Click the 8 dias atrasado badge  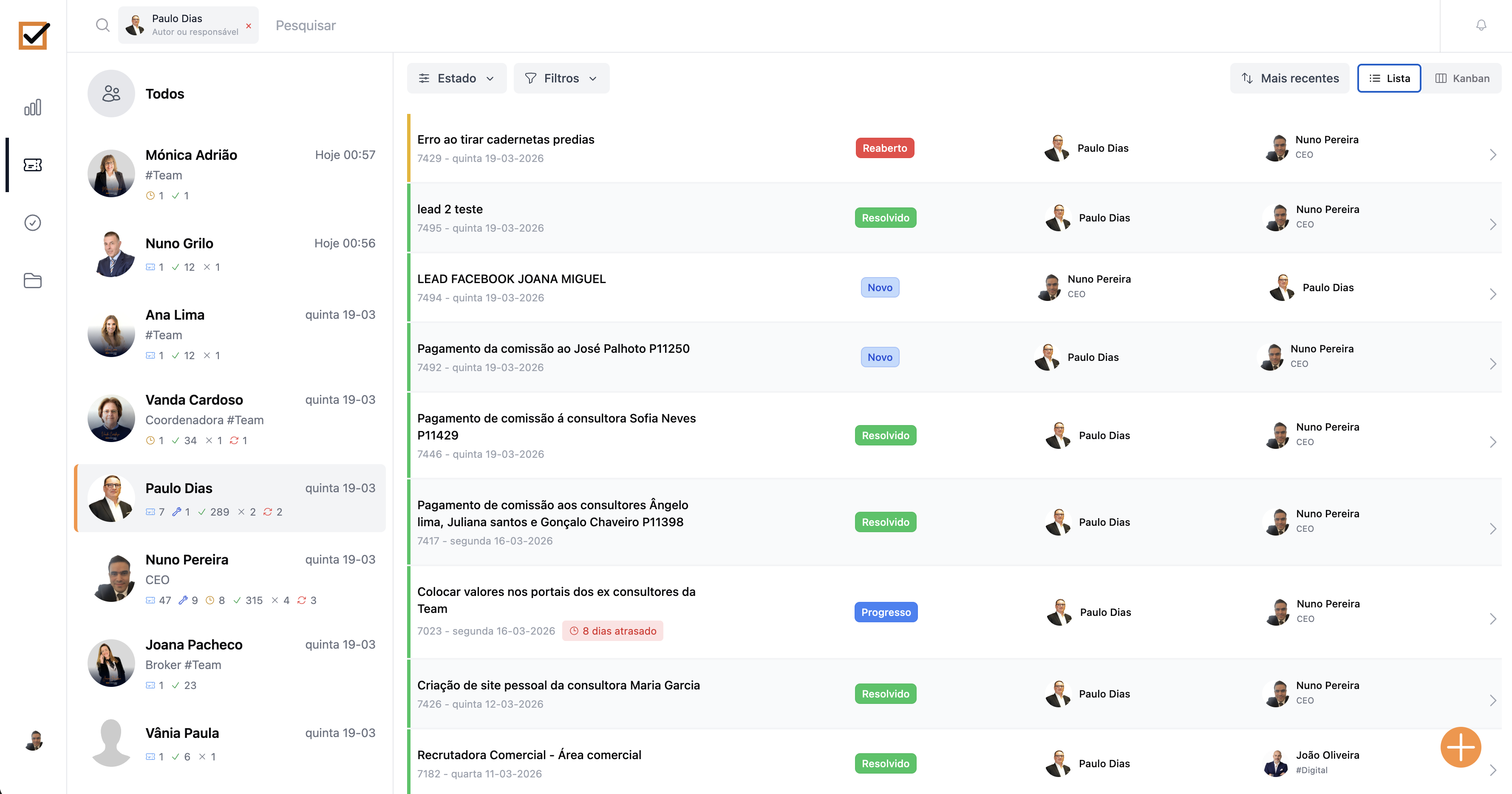click(612, 631)
